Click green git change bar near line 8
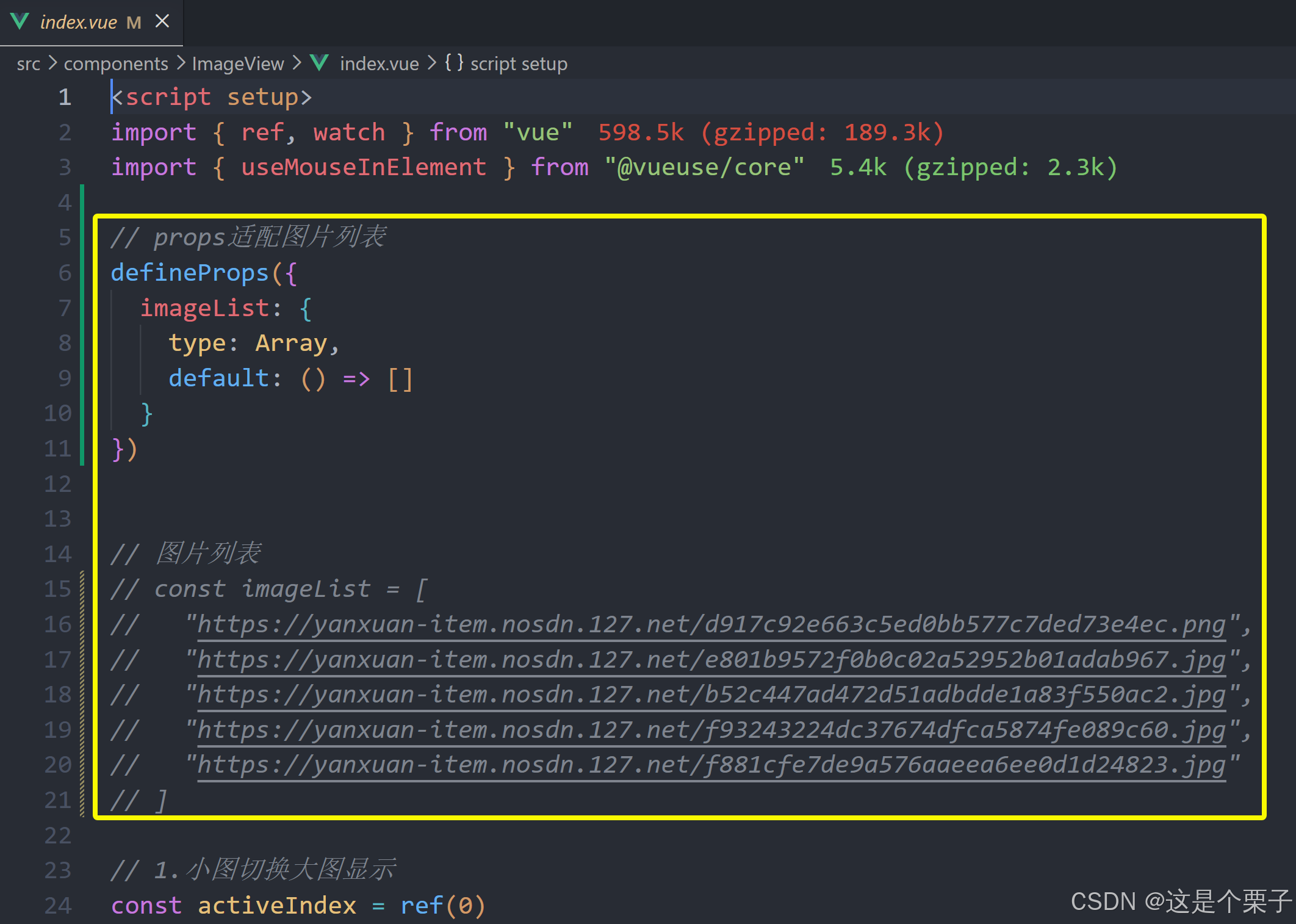 tap(82, 343)
